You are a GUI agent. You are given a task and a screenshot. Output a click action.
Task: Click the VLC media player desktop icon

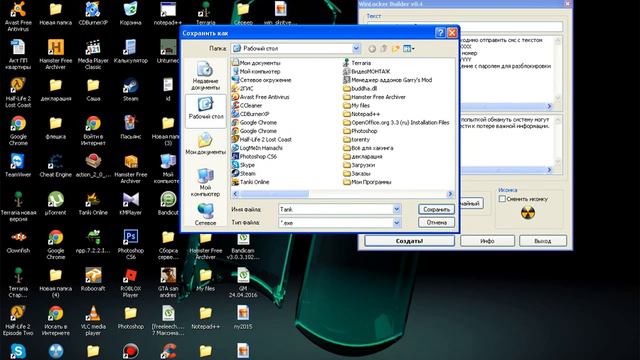93,320
